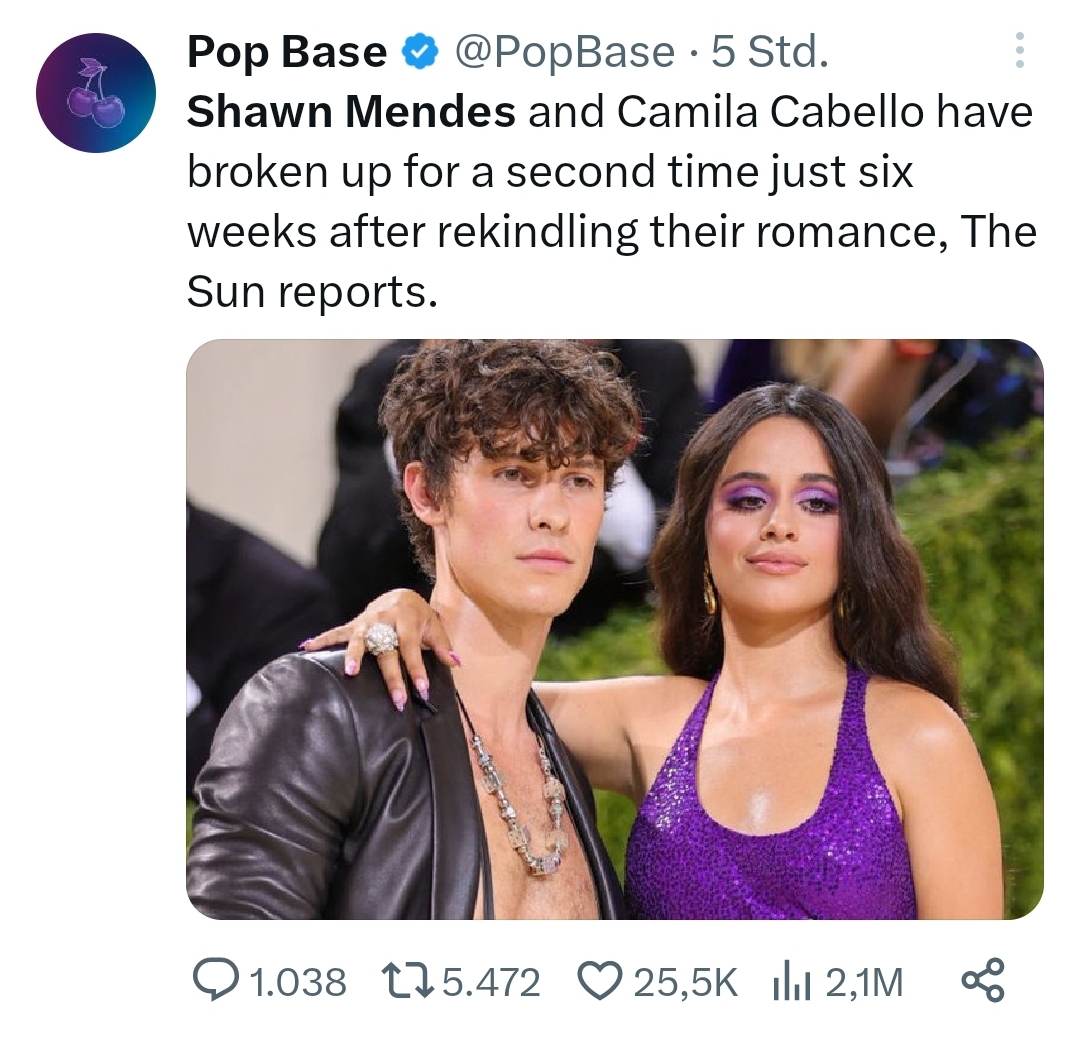Like the post with the heart icon
The image size is (1080, 1039).
tap(600, 981)
